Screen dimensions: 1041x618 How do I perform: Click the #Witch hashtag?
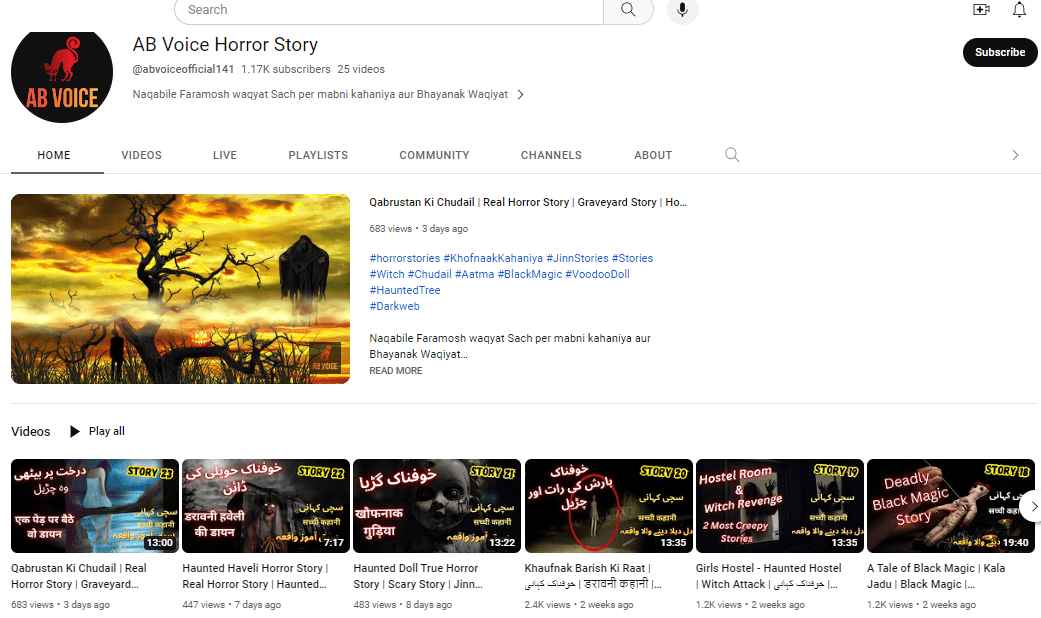point(387,274)
